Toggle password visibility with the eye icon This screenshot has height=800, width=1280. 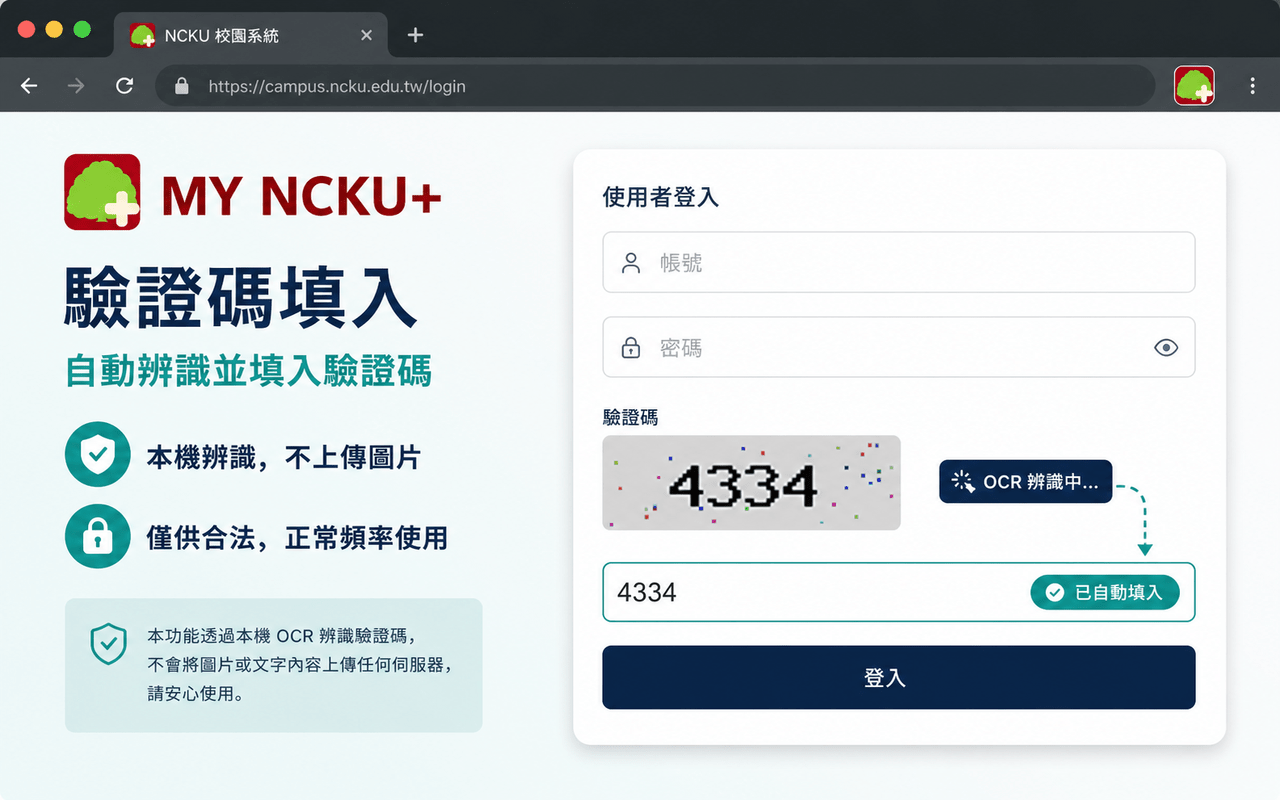click(x=1166, y=347)
